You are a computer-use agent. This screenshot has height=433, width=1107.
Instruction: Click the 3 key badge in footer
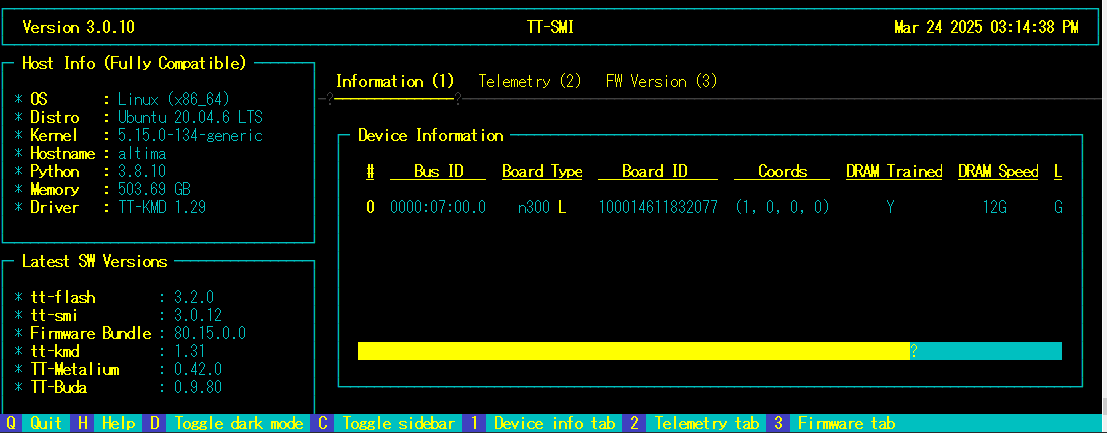pyautogui.click(x=779, y=424)
